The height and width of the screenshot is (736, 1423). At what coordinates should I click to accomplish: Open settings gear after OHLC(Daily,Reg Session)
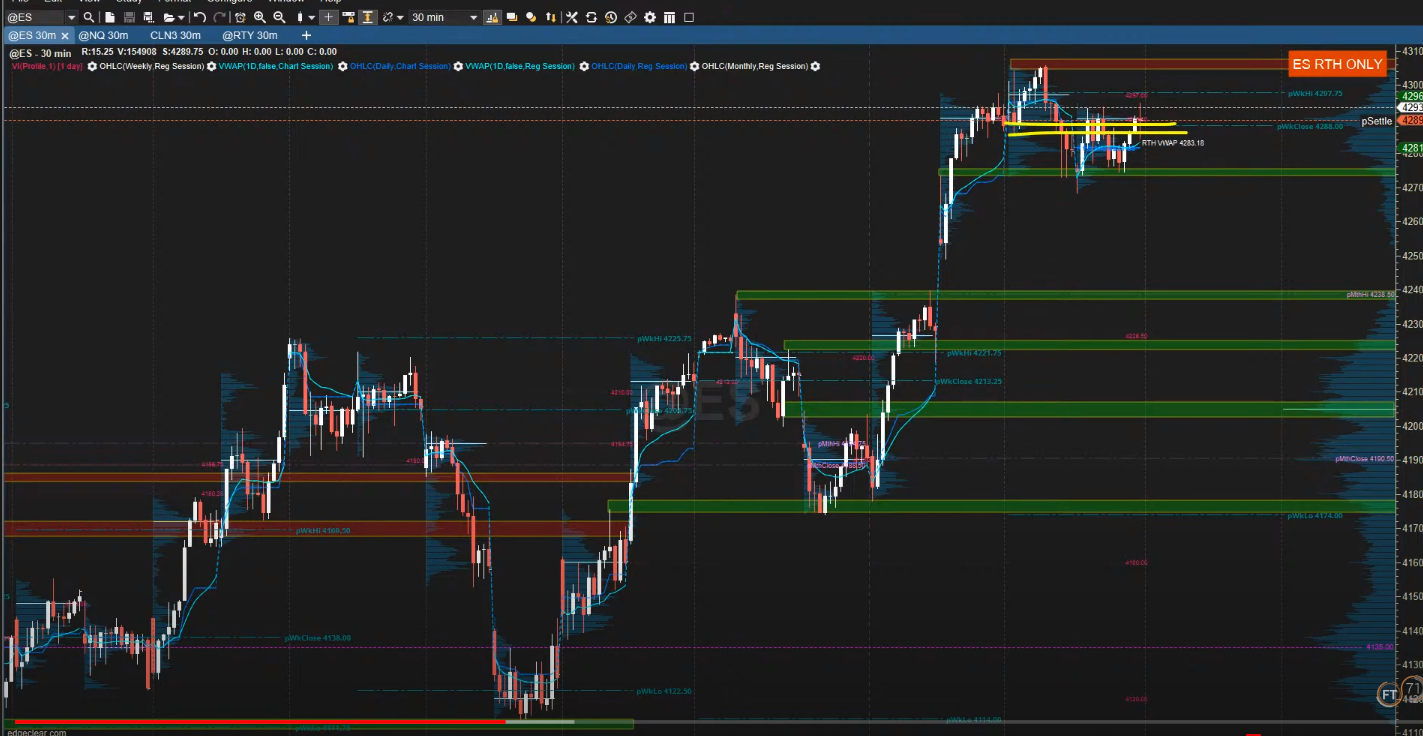(694, 66)
